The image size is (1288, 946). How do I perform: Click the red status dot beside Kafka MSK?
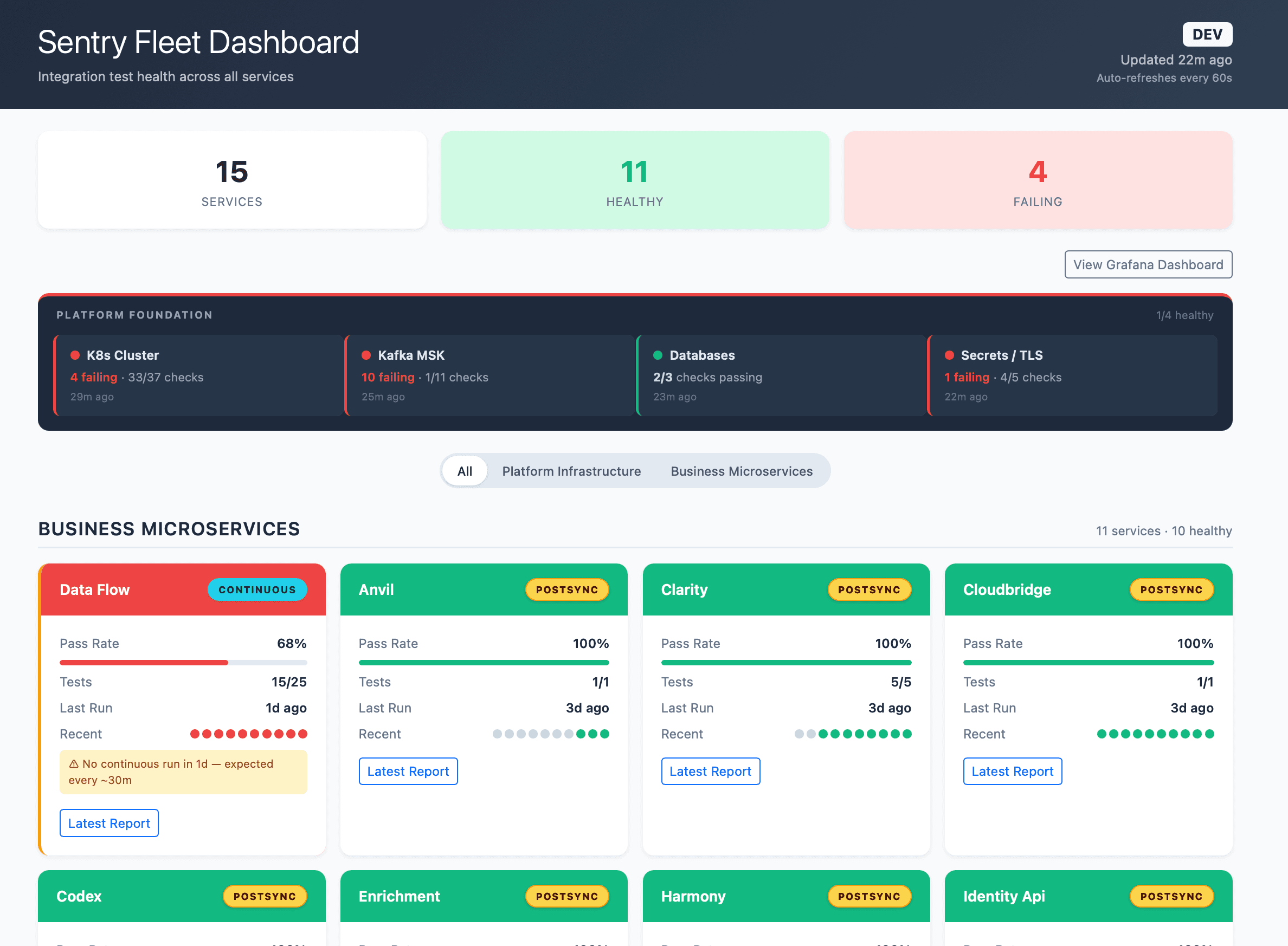tap(366, 355)
